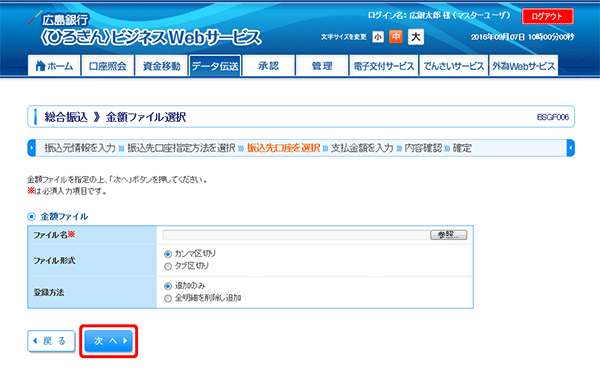Open the でんさいサービス tab

(453, 66)
